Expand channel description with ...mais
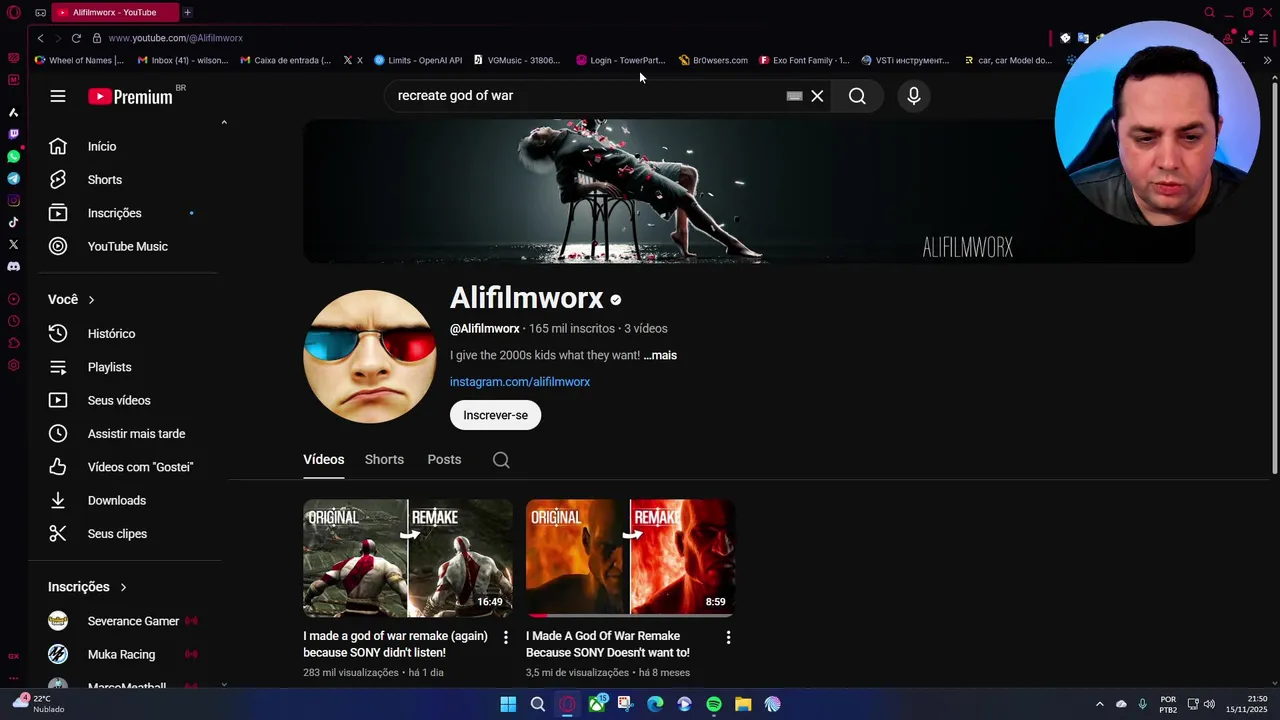The height and width of the screenshot is (720, 1280). coord(660,355)
